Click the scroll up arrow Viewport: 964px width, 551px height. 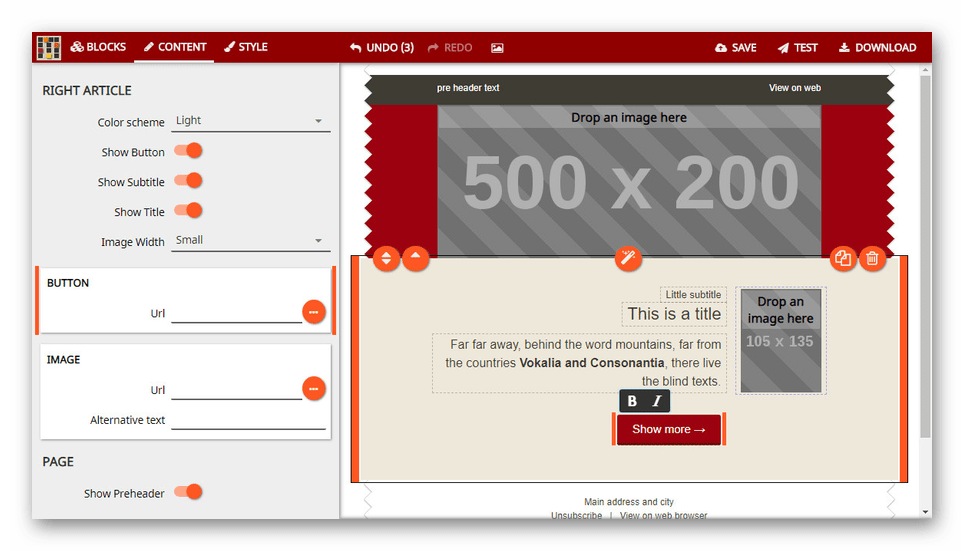coord(925,71)
